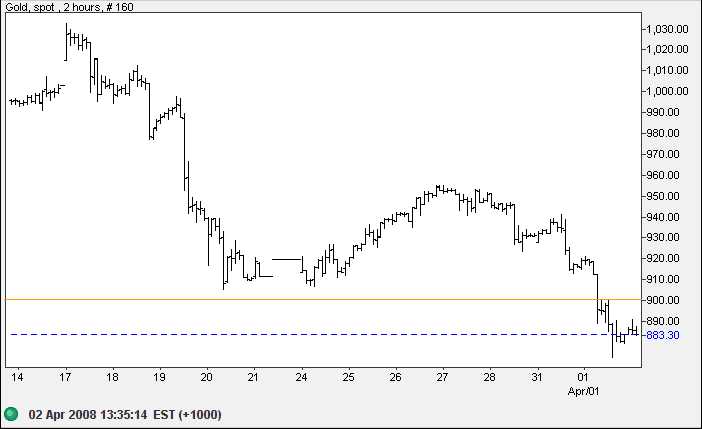The width and height of the screenshot is (702, 429).
Task: Click the date label 01 on time axis
Action: pos(583,378)
